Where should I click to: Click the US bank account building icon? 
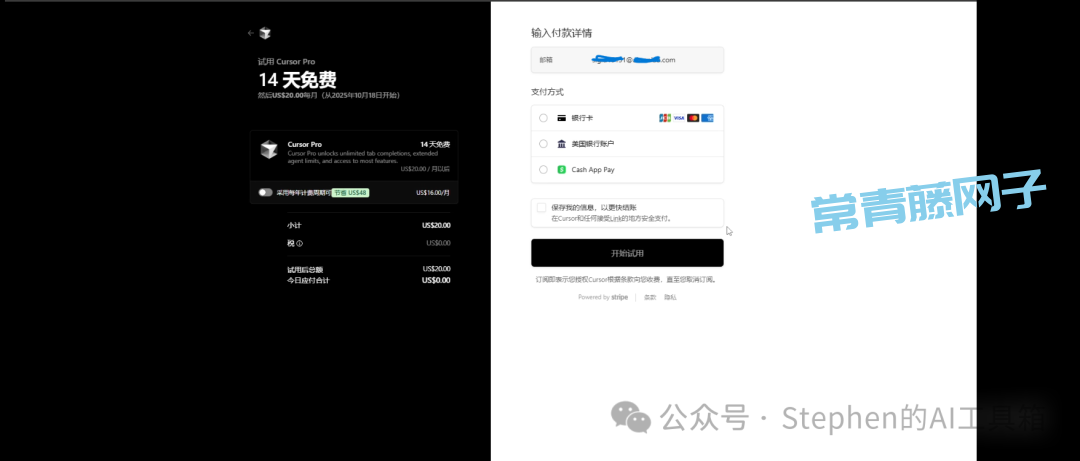(x=562, y=144)
